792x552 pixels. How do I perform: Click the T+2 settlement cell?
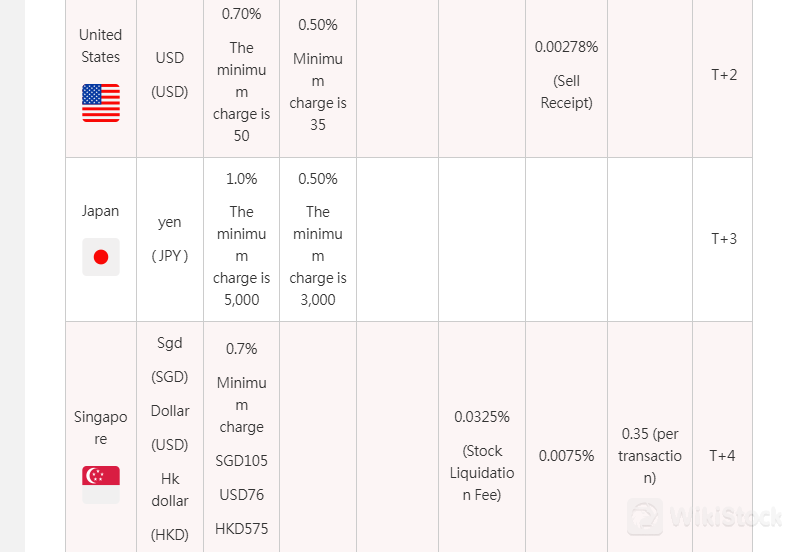[724, 75]
